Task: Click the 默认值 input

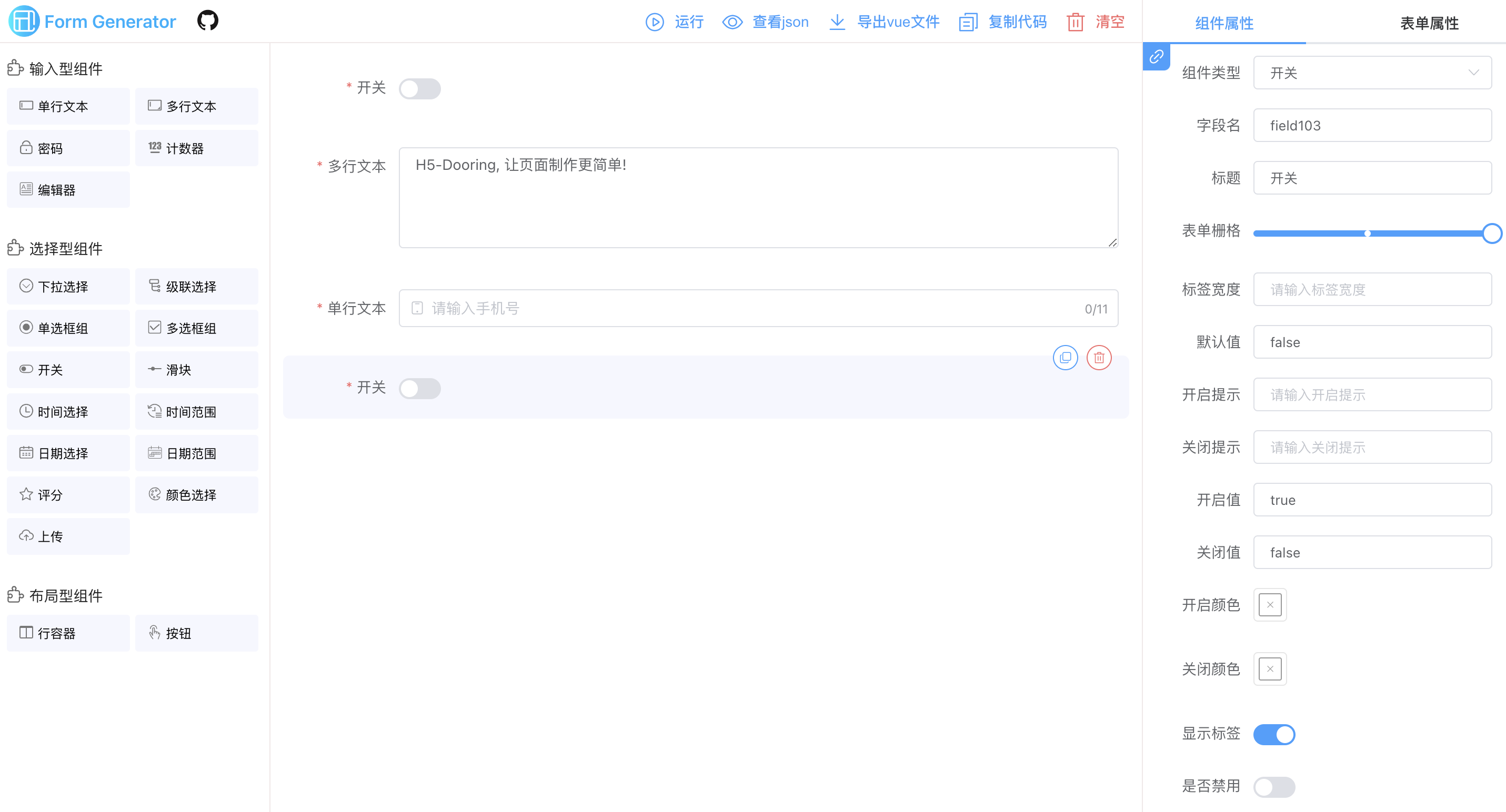Action: 1372,342
